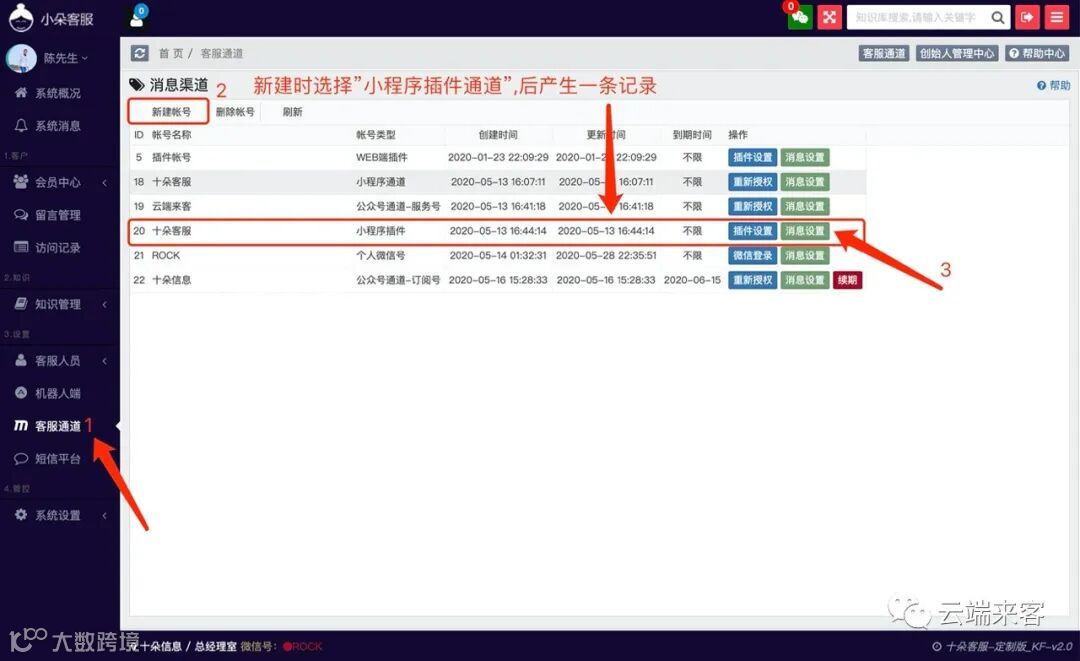
Task: Open 系统概况 in sidebar
Action: click(58, 93)
